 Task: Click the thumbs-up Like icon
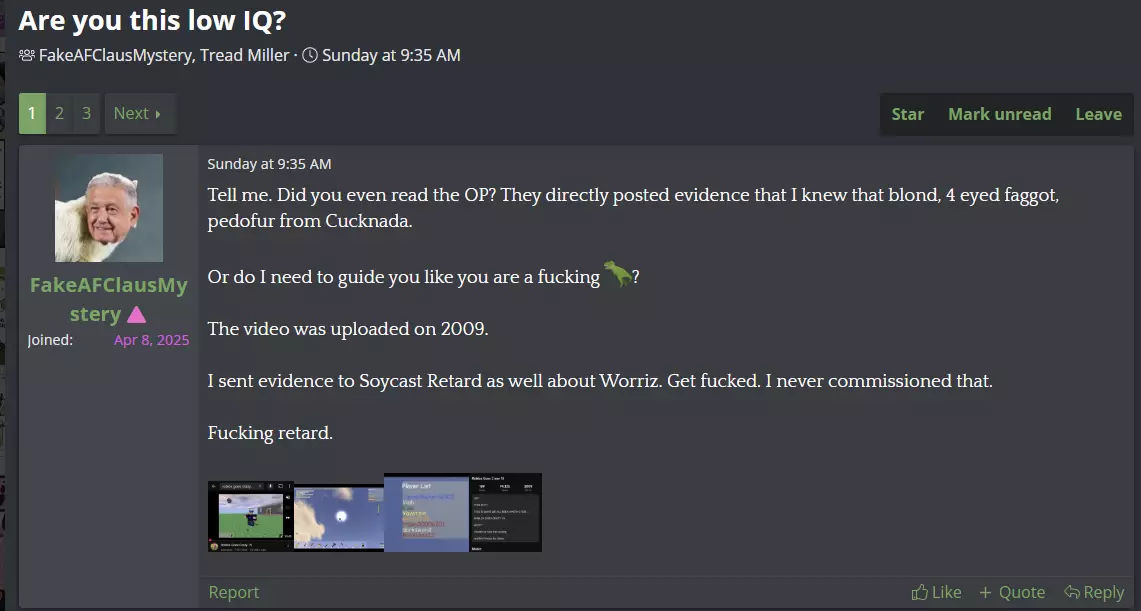[920, 592]
